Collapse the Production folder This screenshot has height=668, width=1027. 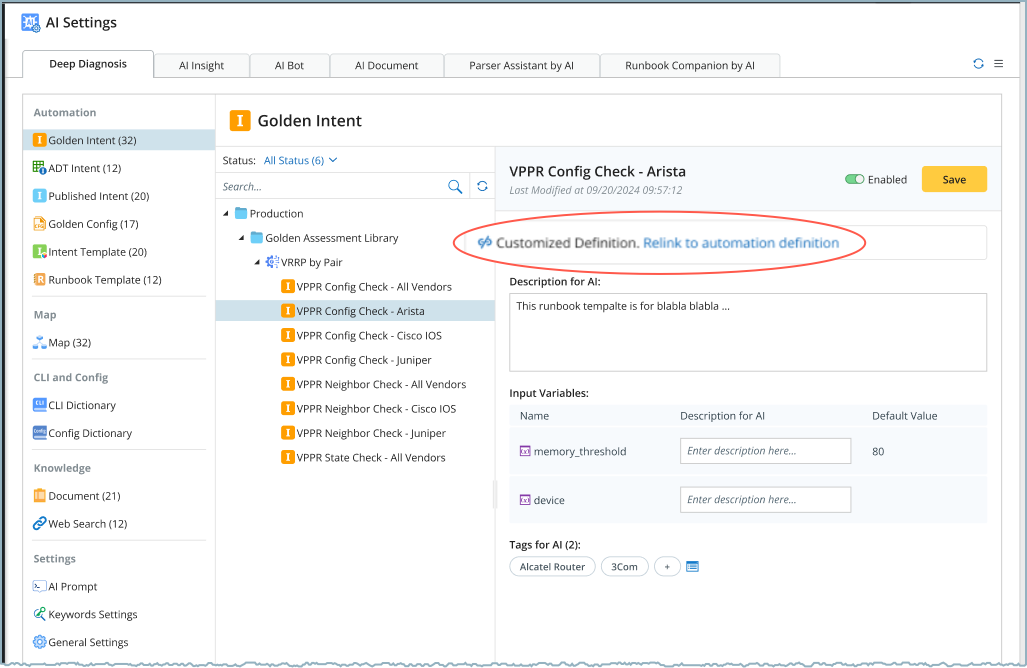pos(227,214)
